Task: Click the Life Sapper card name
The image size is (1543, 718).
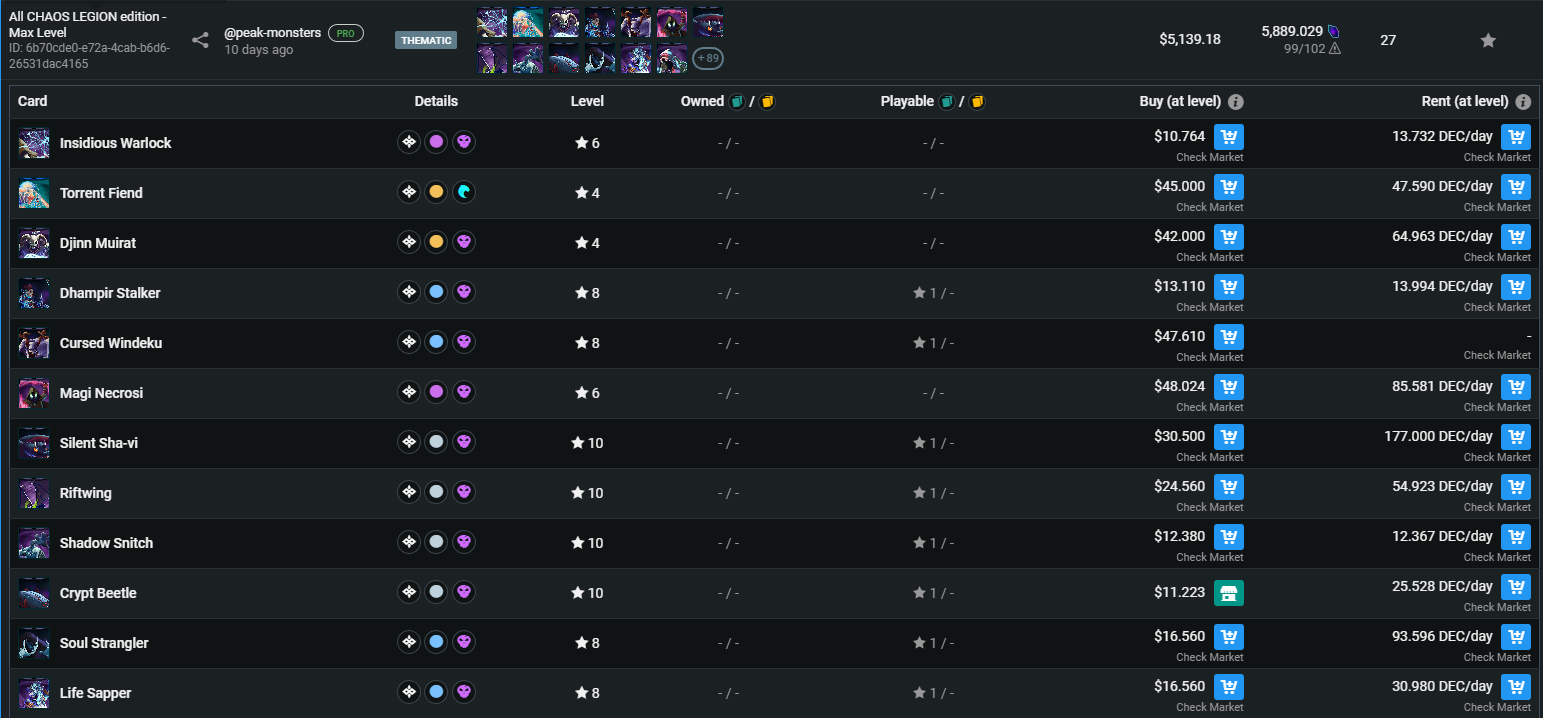Action: tap(95, 693)
